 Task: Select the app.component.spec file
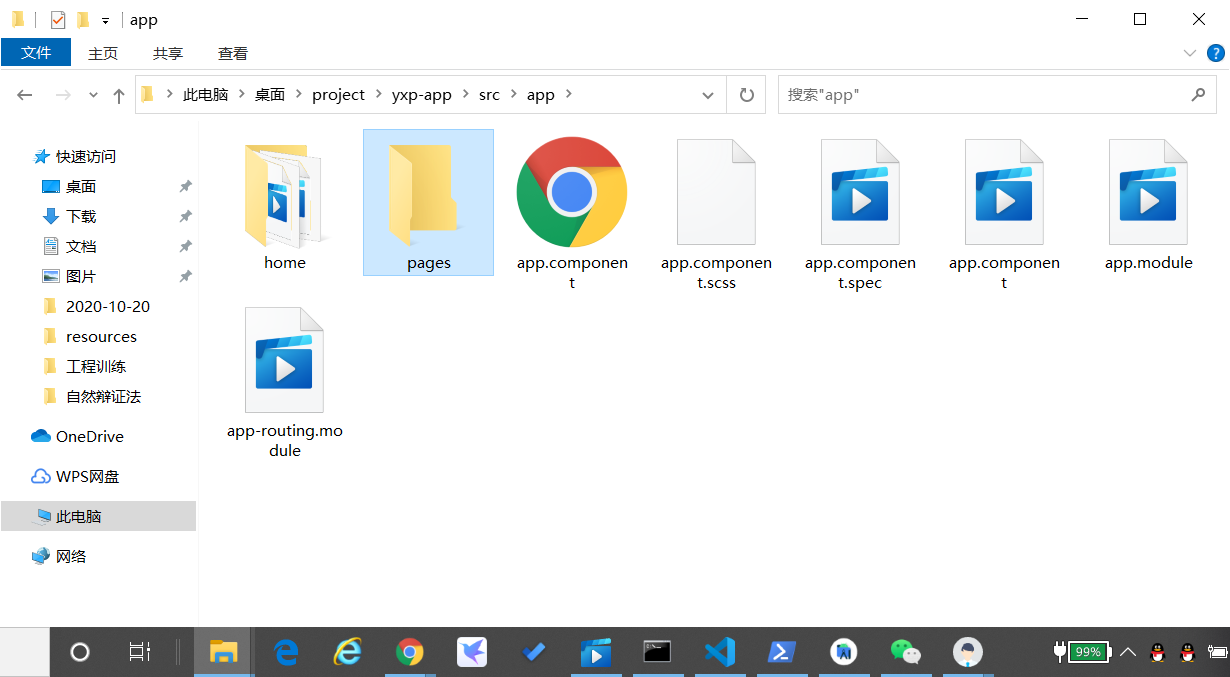860,212
